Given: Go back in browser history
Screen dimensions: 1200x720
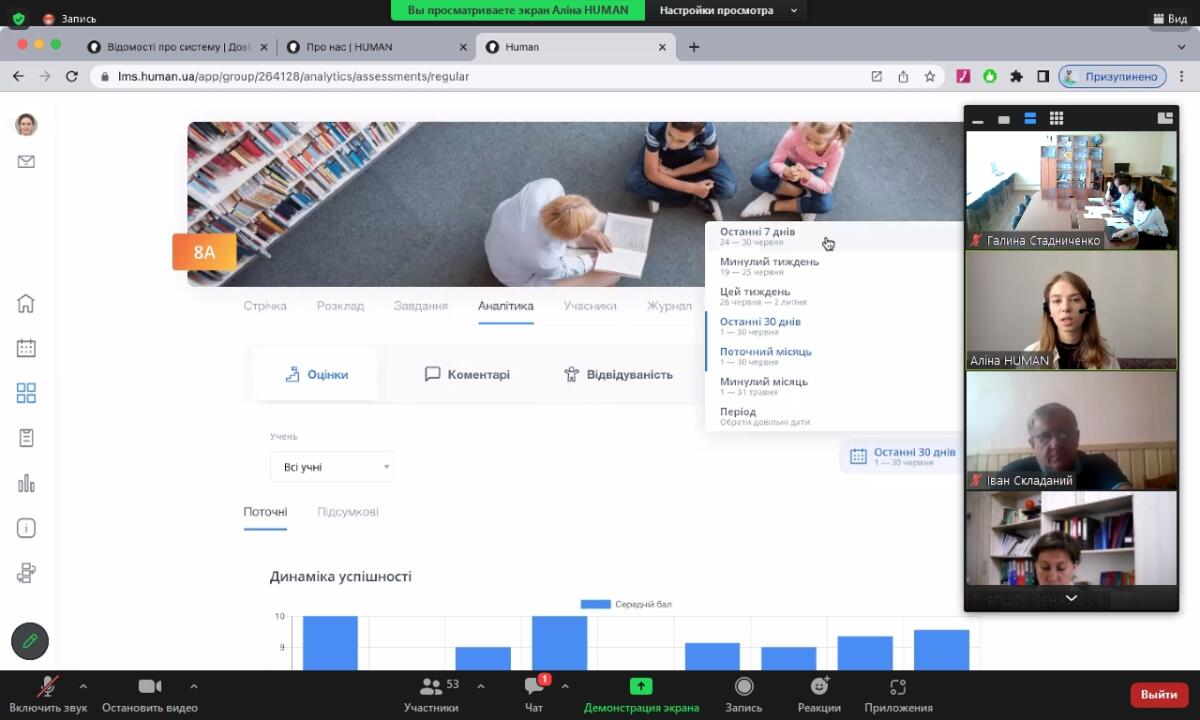Looking at the screenshot, I should [18, 76].
